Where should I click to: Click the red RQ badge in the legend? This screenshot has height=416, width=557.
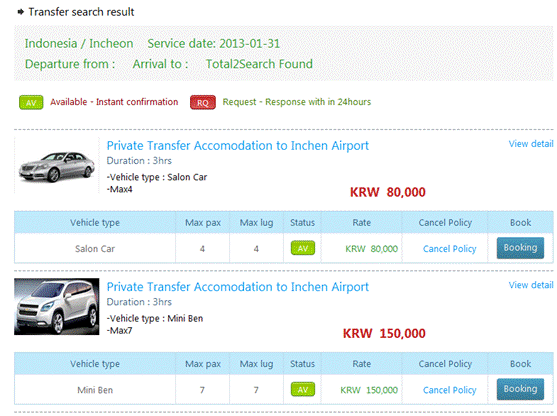click(202, 102)
